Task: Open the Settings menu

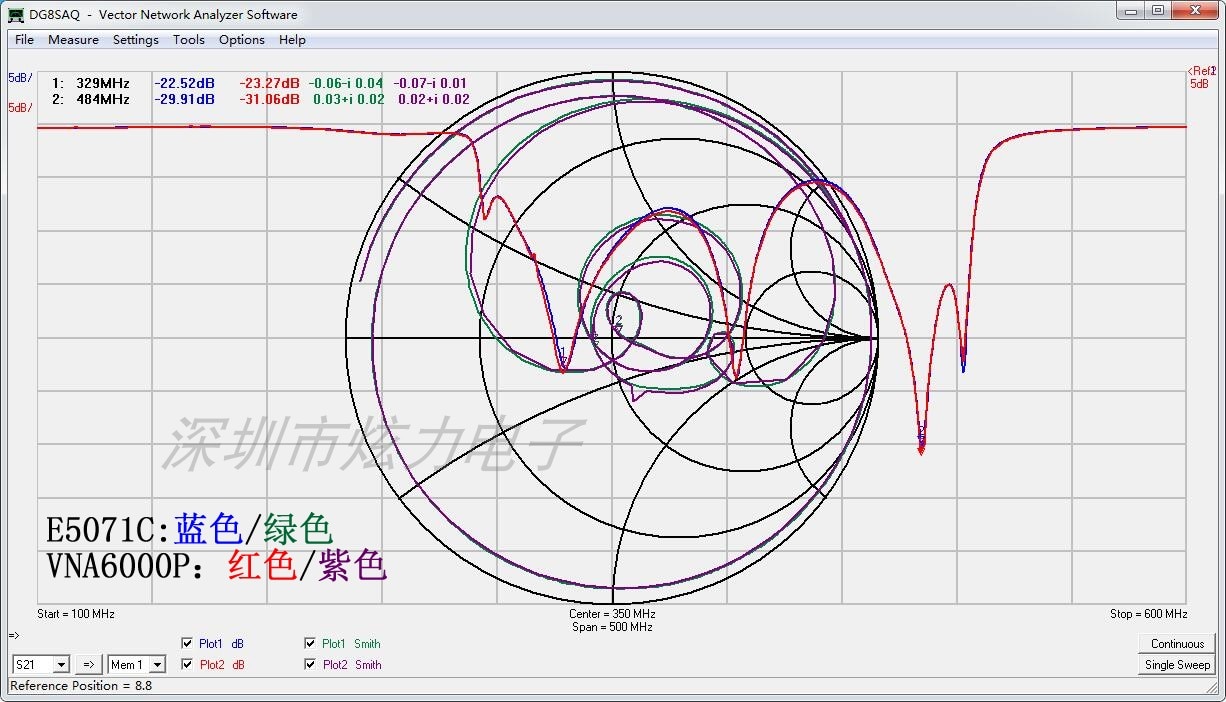Action: [x=135, y=40]
